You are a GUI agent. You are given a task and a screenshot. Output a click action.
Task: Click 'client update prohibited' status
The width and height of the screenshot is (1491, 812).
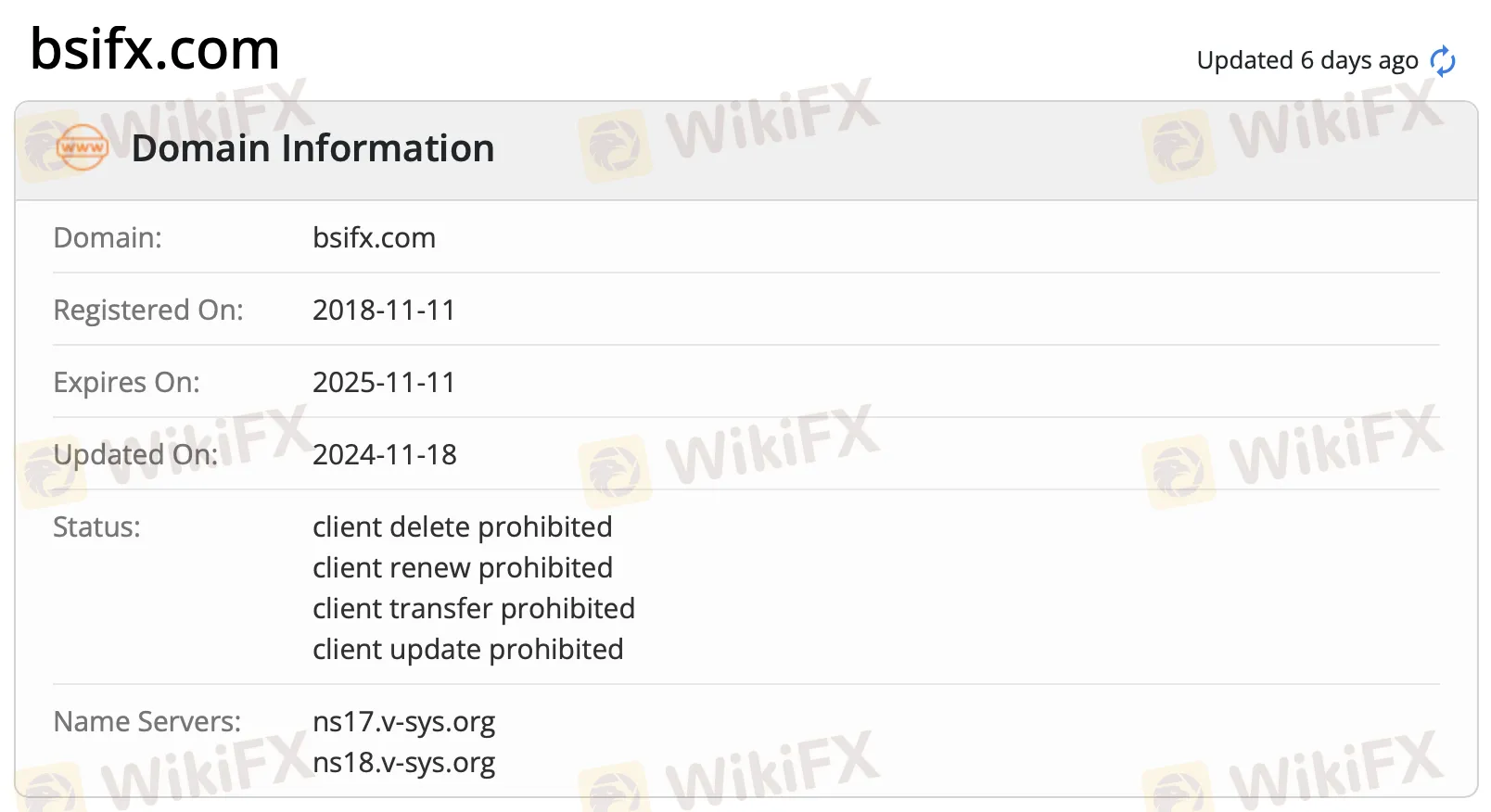[x=468, y=649]
